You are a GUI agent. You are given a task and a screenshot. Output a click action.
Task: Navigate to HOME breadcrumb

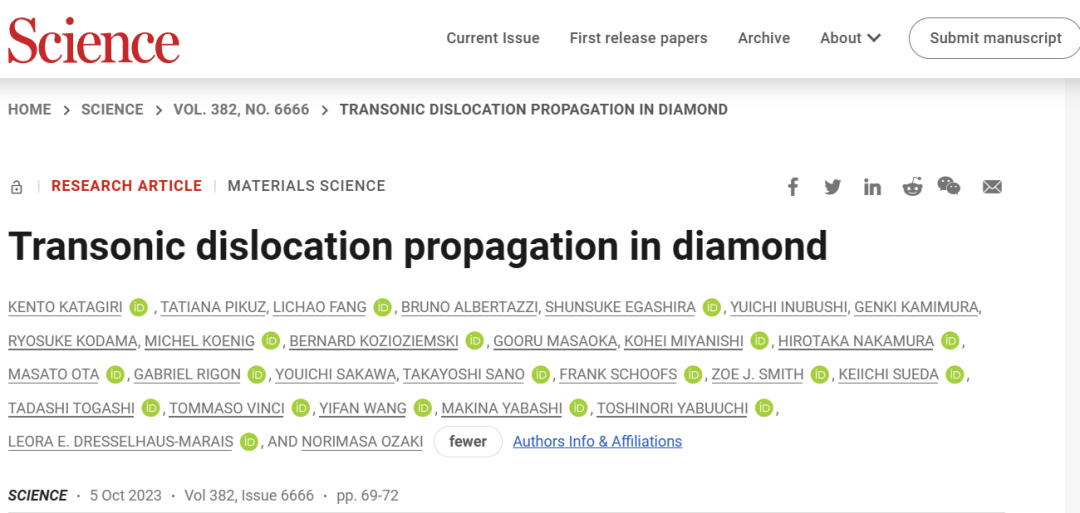pos(30,109)
